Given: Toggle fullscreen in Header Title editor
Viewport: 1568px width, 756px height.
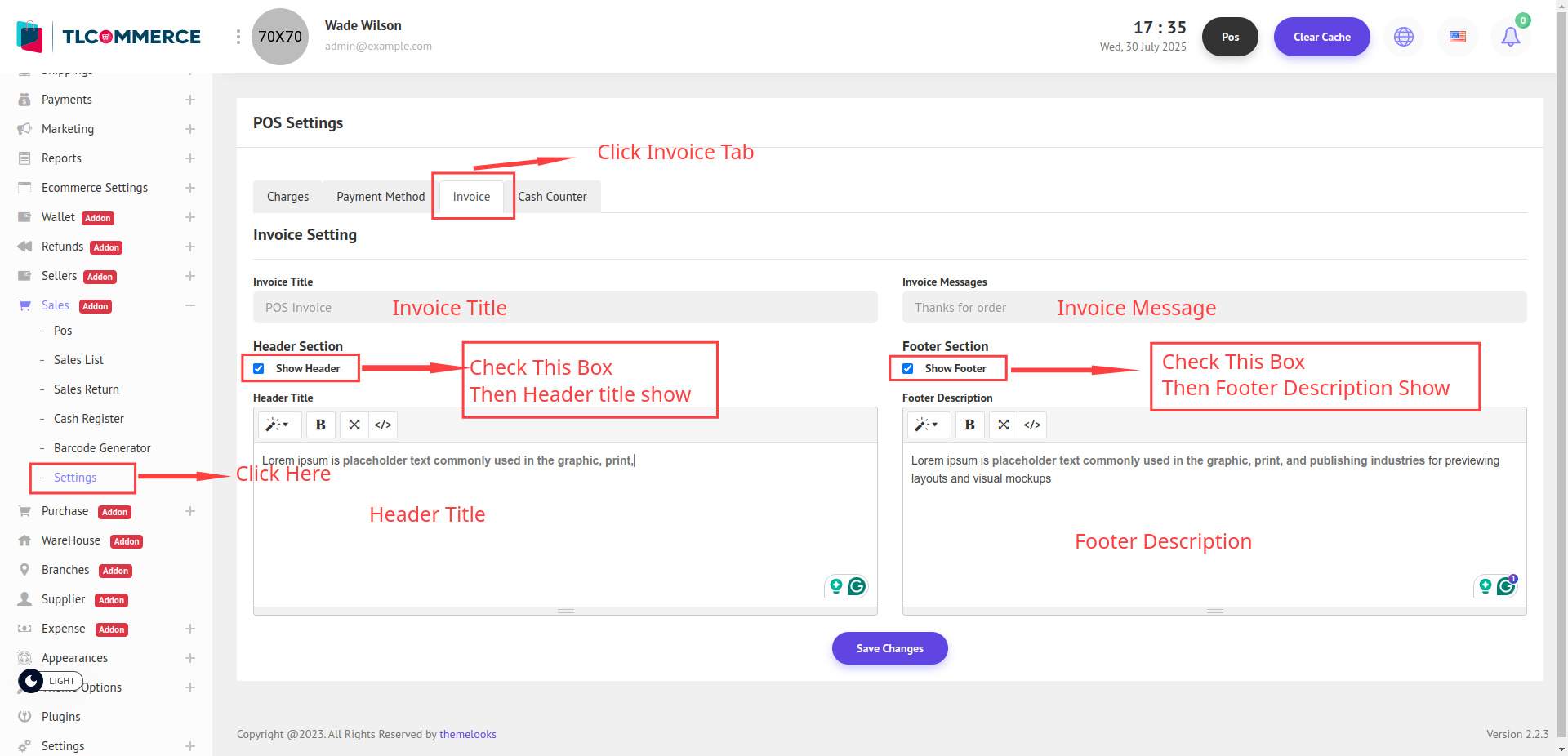Looking at the screenshot, I should point(354,425).
